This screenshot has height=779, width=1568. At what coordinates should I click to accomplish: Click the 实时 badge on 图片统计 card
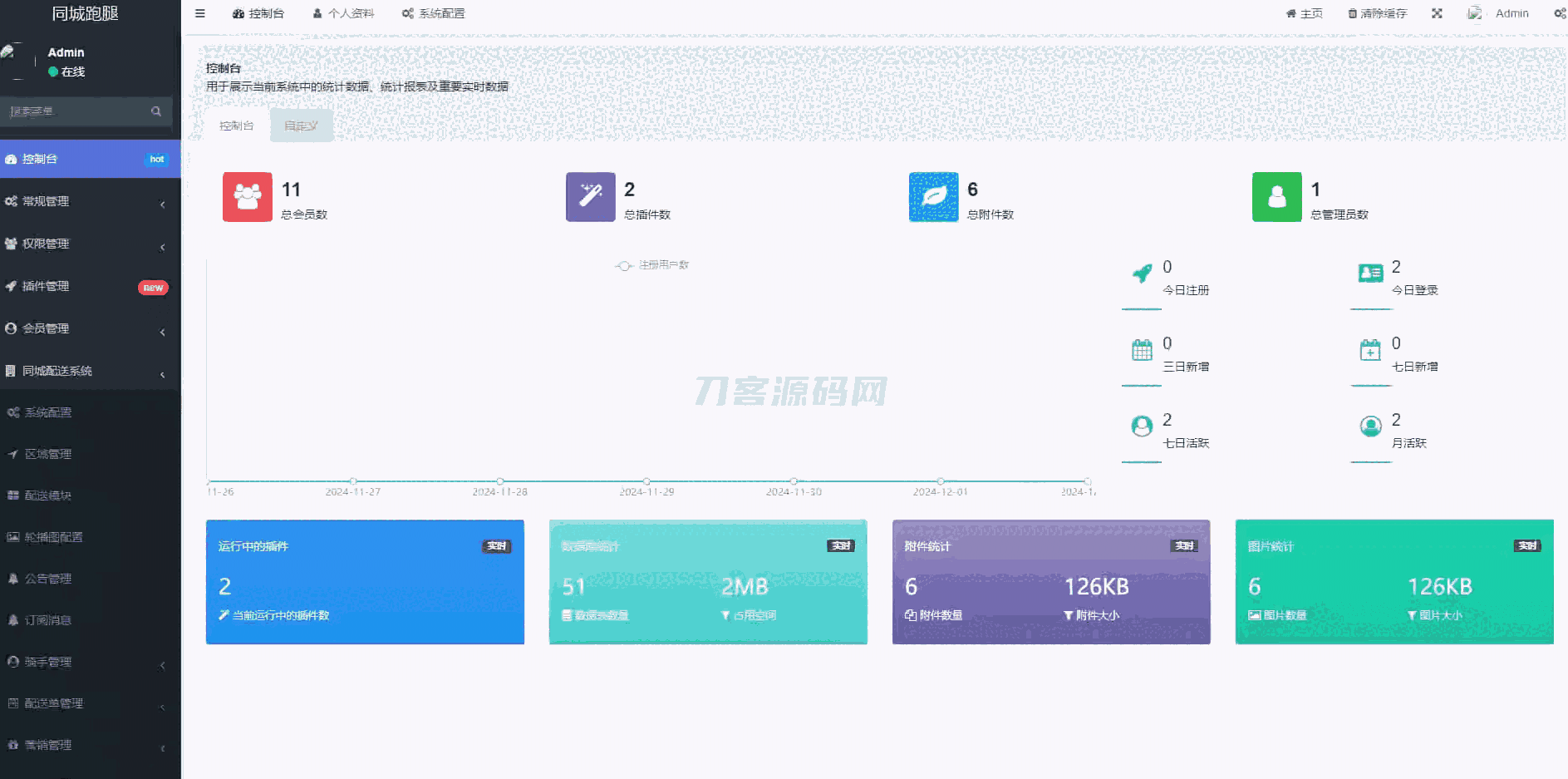click(x=1527, y=546)
